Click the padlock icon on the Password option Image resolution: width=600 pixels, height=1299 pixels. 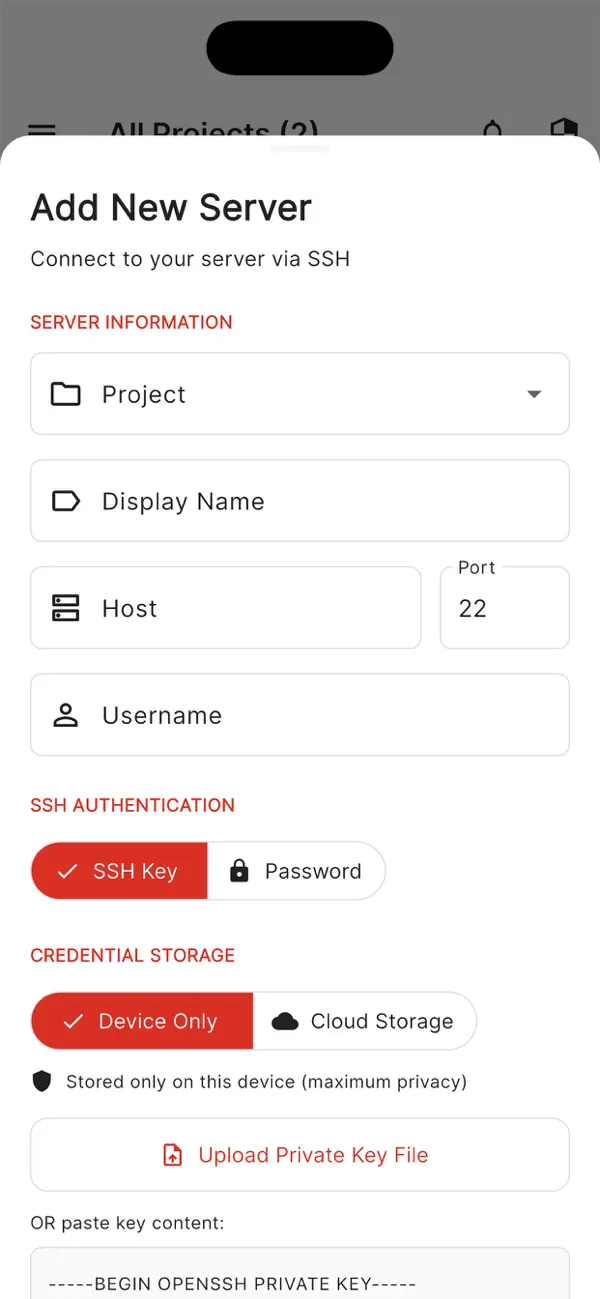[239, 871]
